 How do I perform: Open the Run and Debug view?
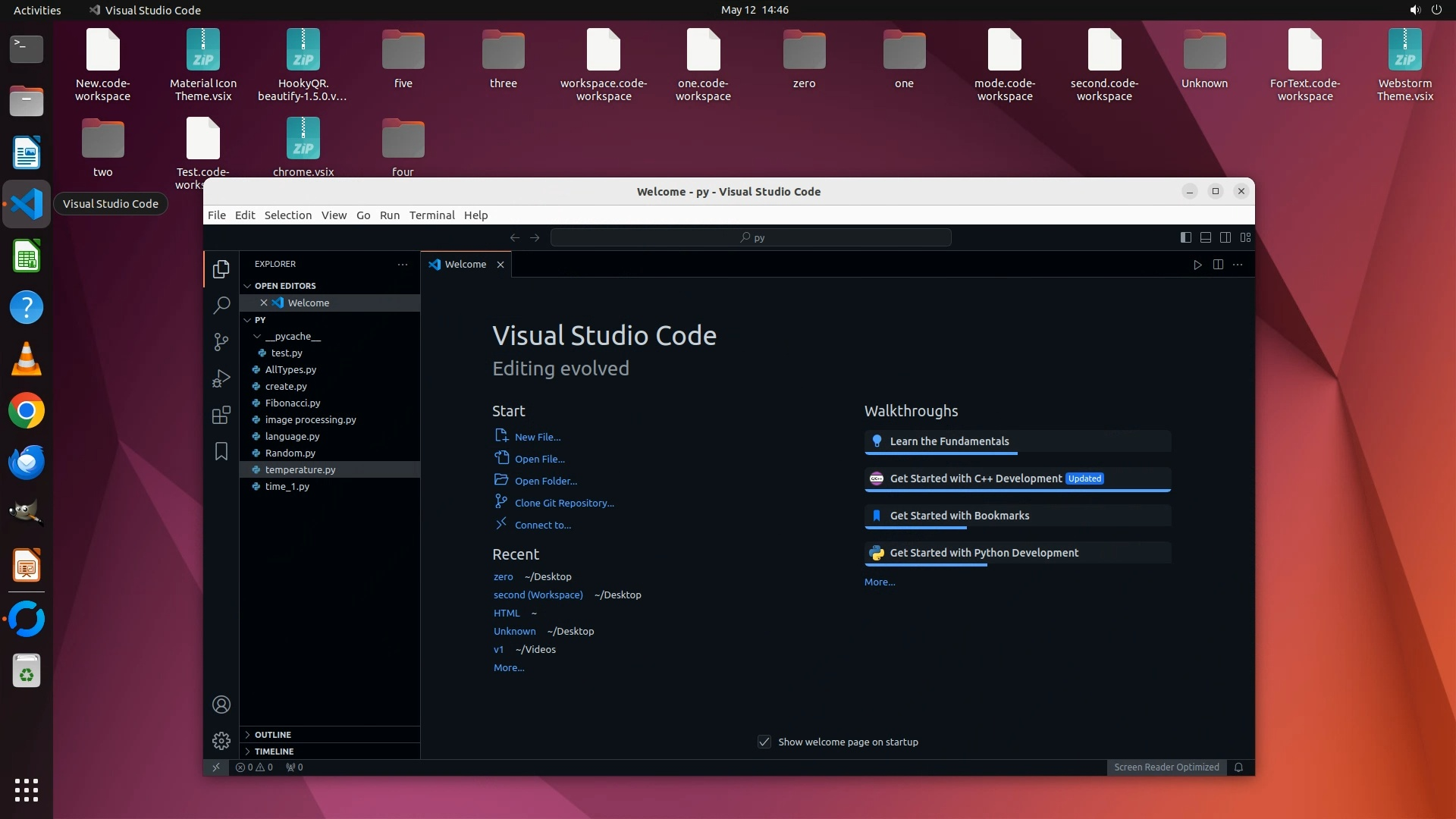(221, 378)
